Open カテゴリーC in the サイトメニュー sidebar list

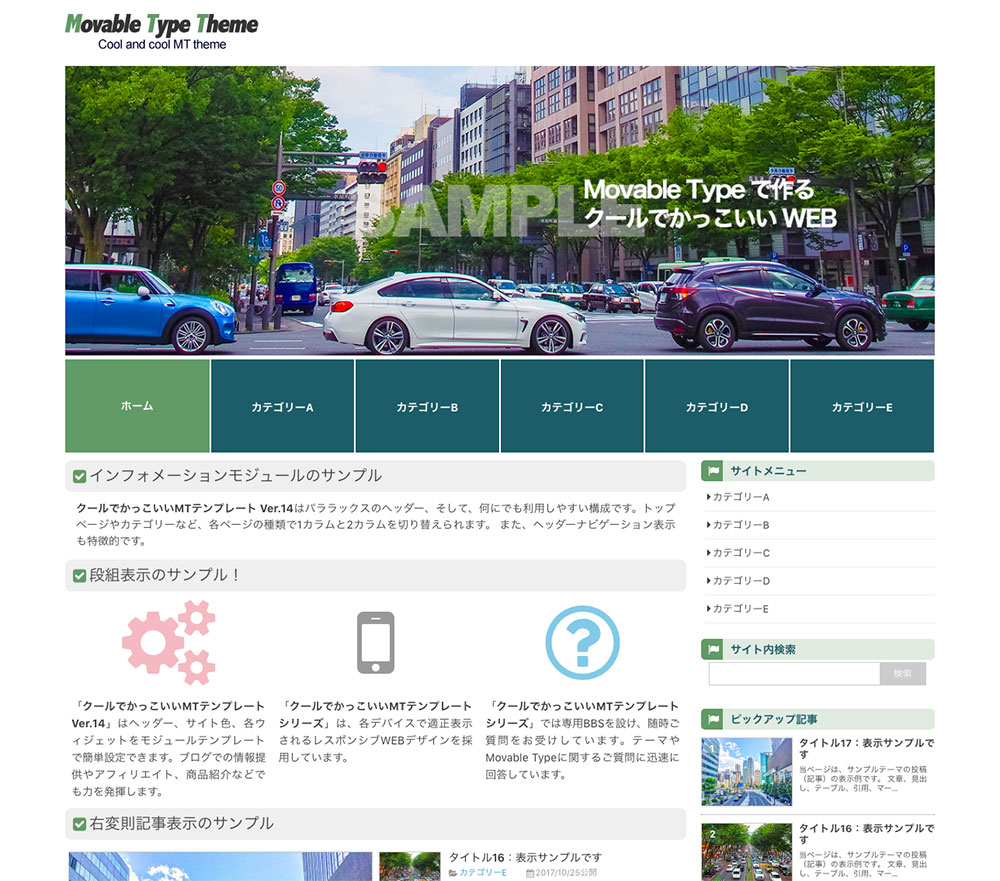click(741, 553)
